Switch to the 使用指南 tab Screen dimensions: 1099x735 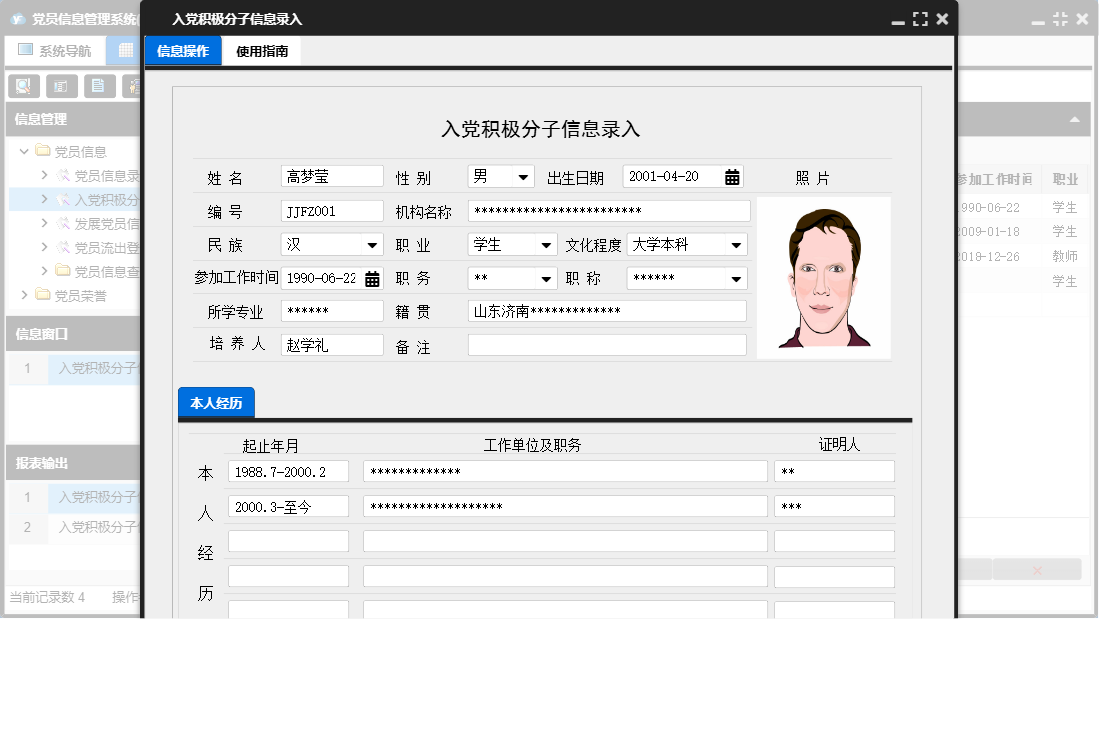click(x=262, y=51)
